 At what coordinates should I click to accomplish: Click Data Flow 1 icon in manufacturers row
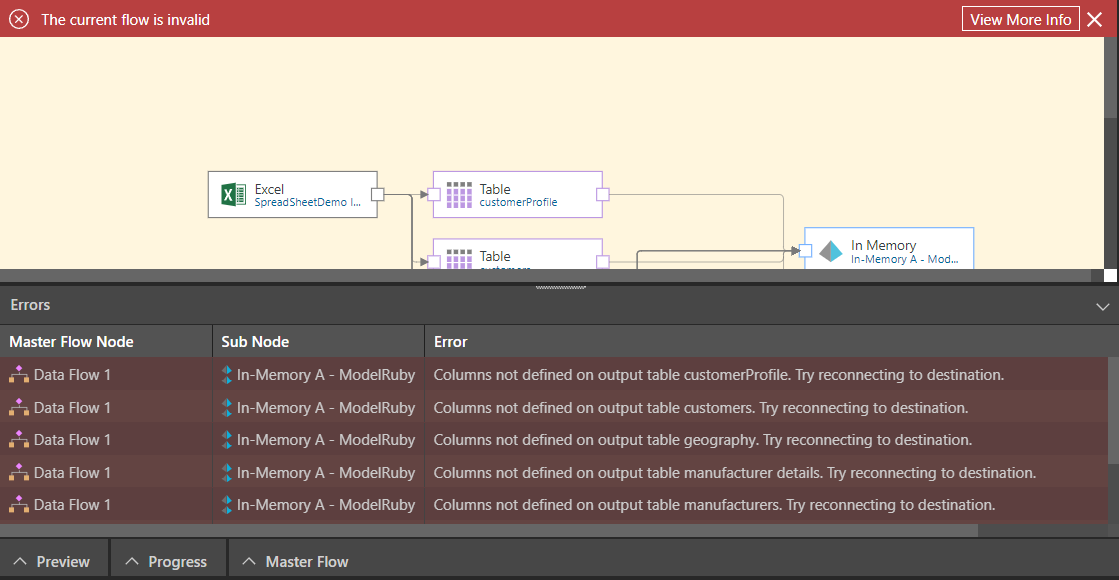click(x=19, y=505)
